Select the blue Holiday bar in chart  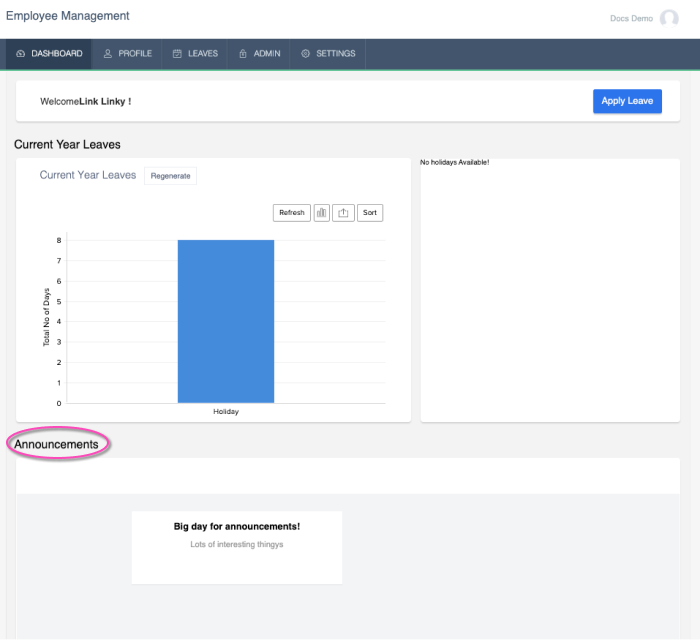(x=226, y=320)
